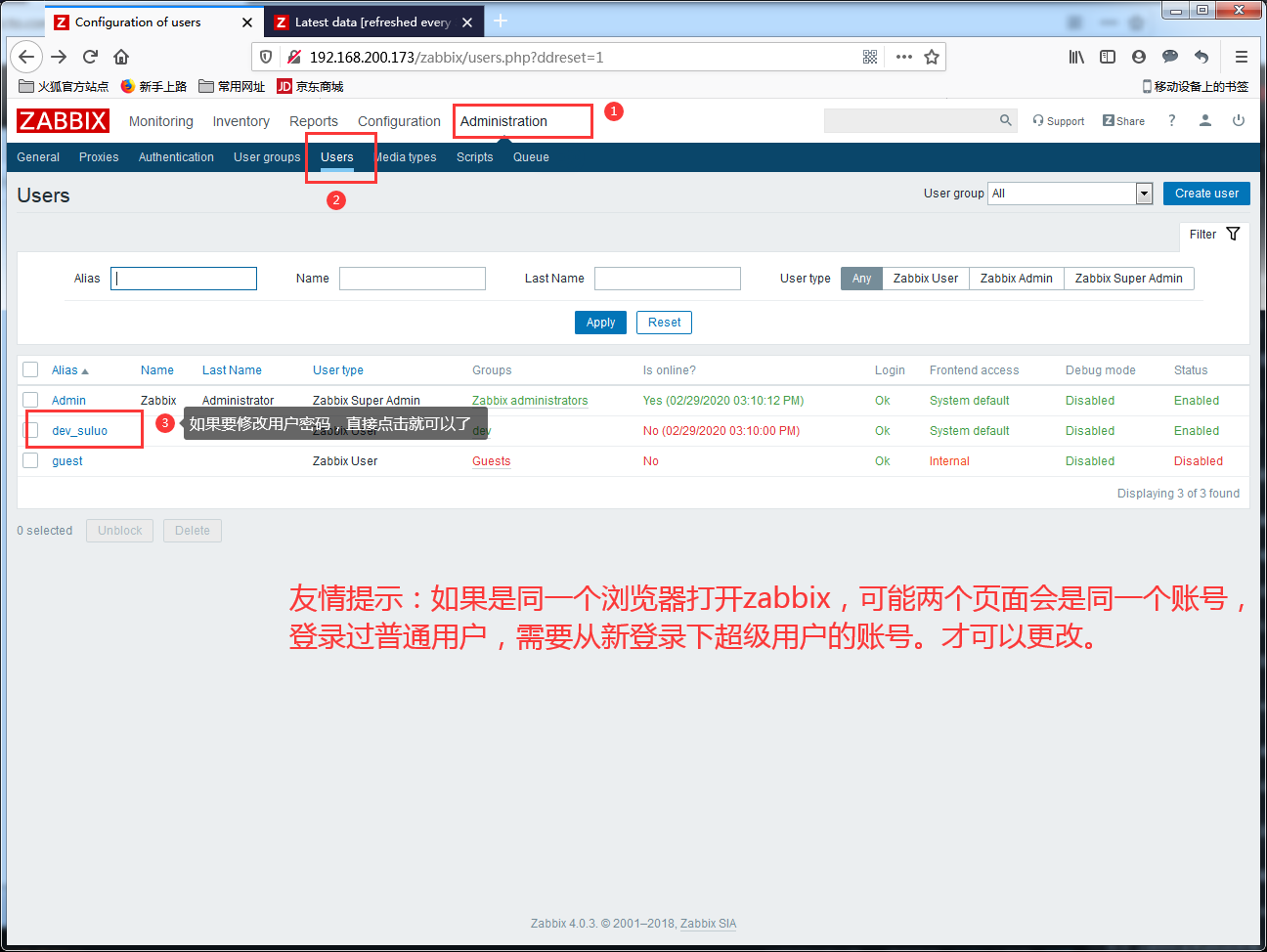Open the Admin user link
The image size is (1267, 952).
tap(68, 401)
